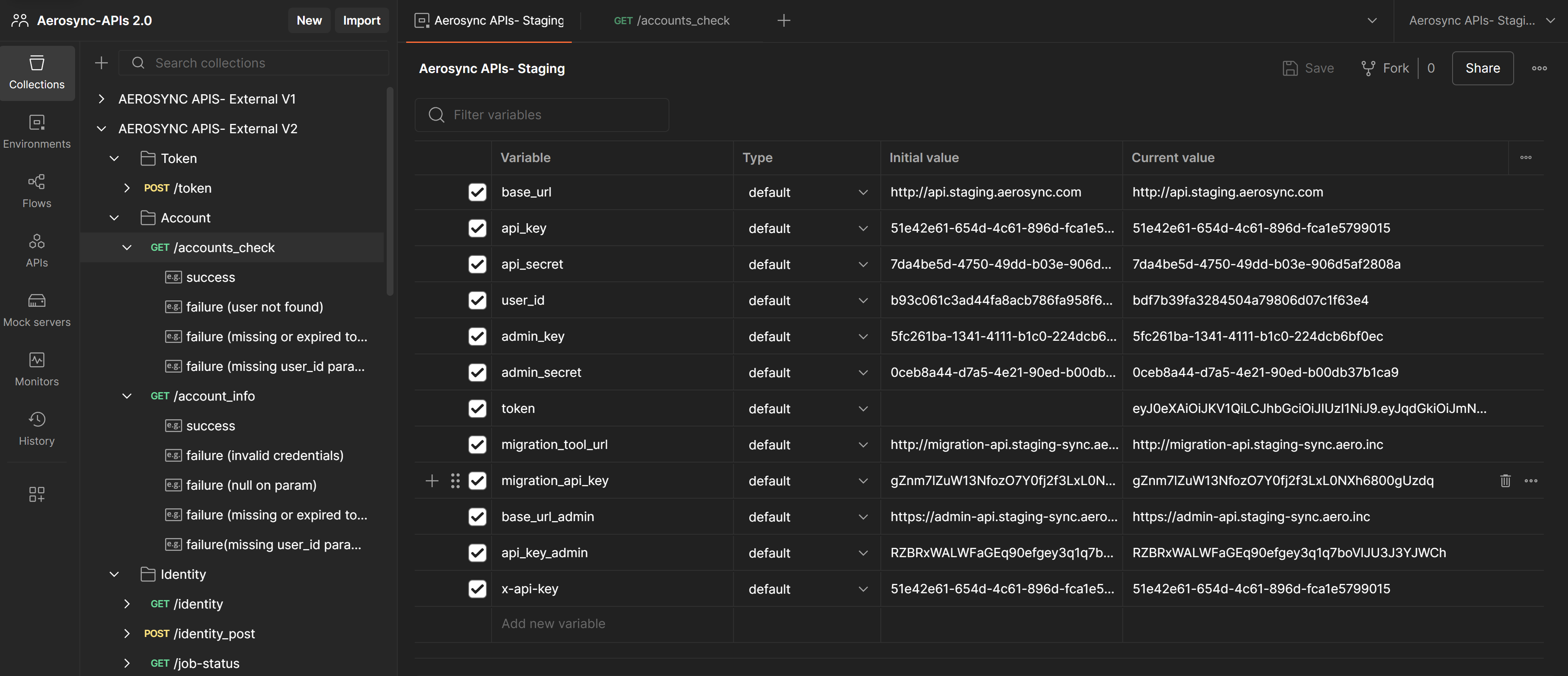Image resolution: width=1568 pixels, height=676 pixels.
Task: Uncheck the user_id variable checkbox
Action: (477, 300)
